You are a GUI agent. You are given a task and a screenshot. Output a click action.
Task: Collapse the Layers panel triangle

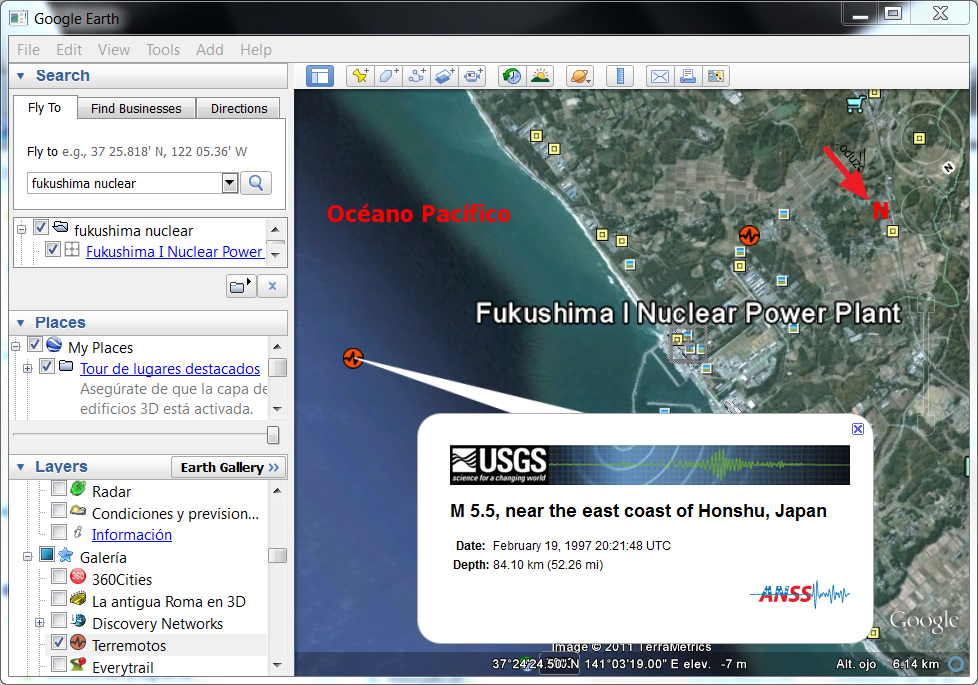coord(21,467)
